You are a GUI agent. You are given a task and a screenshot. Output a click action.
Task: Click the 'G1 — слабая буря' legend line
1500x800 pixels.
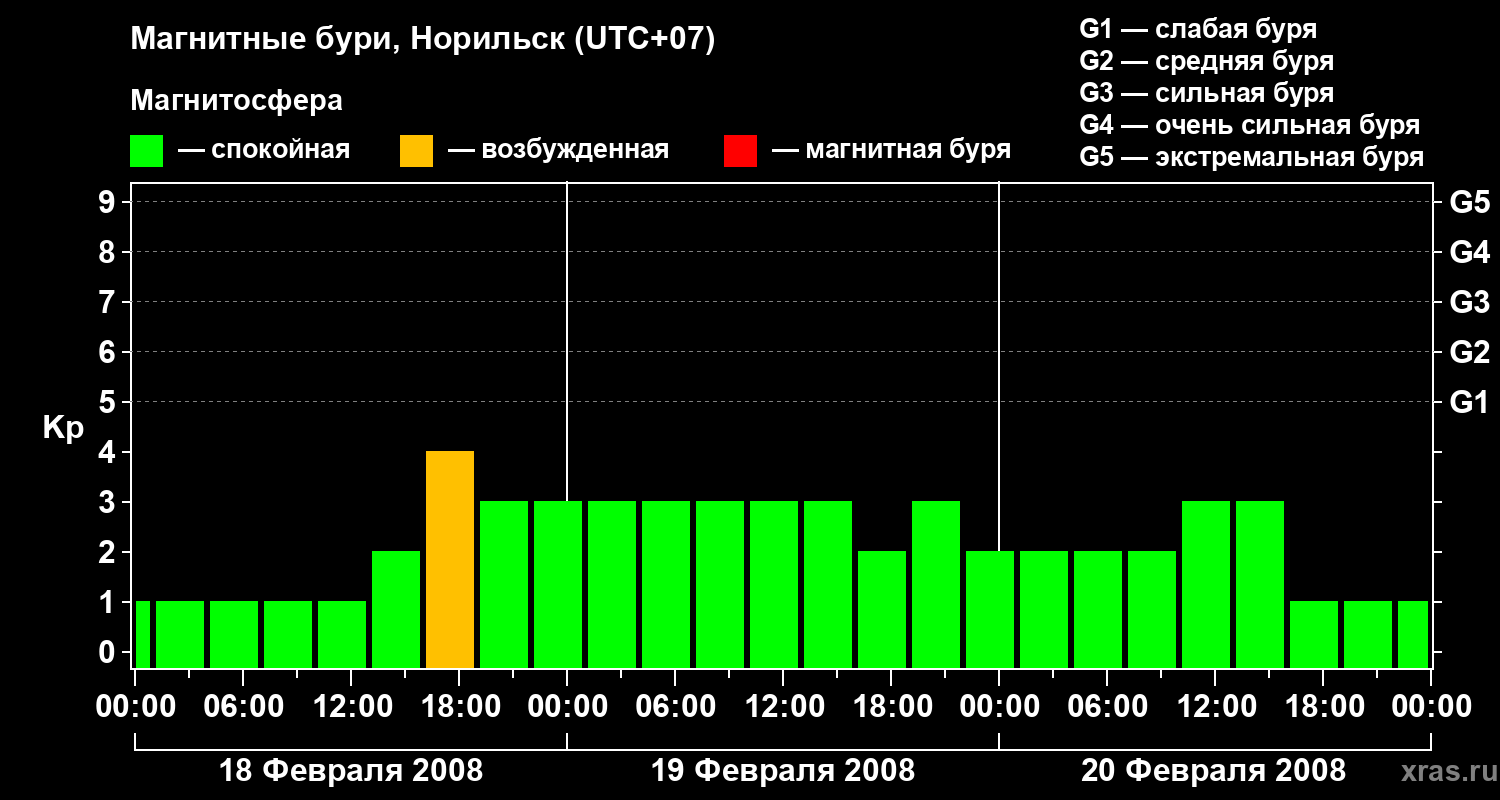[1198, 29]
